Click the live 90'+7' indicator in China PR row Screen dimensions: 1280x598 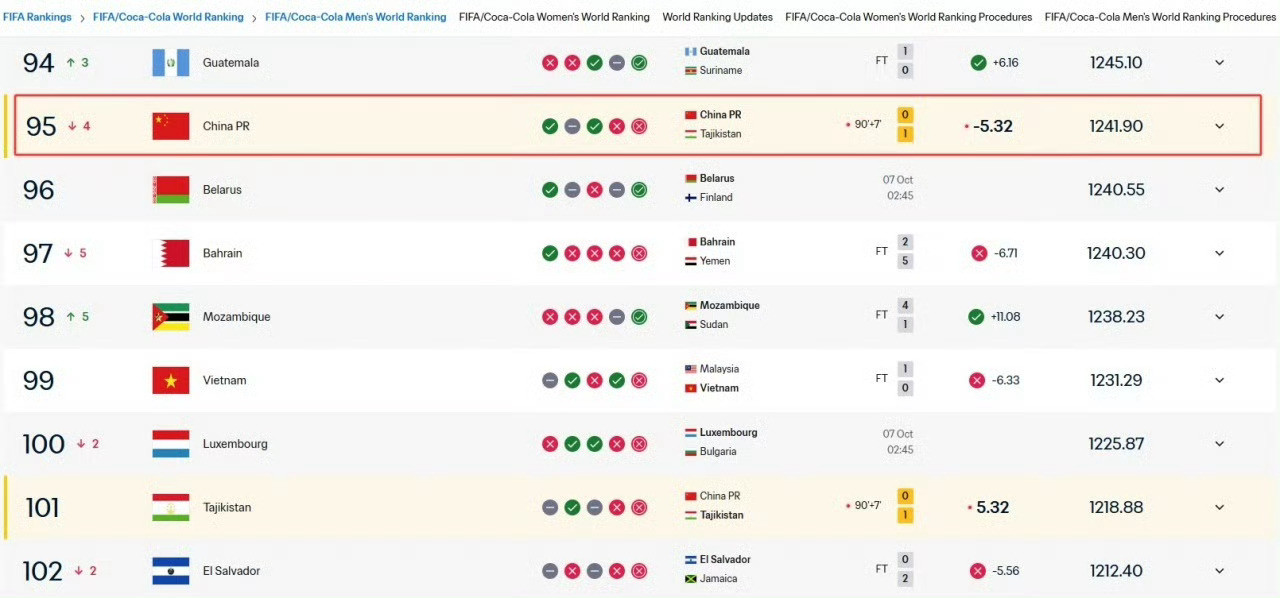864,125
